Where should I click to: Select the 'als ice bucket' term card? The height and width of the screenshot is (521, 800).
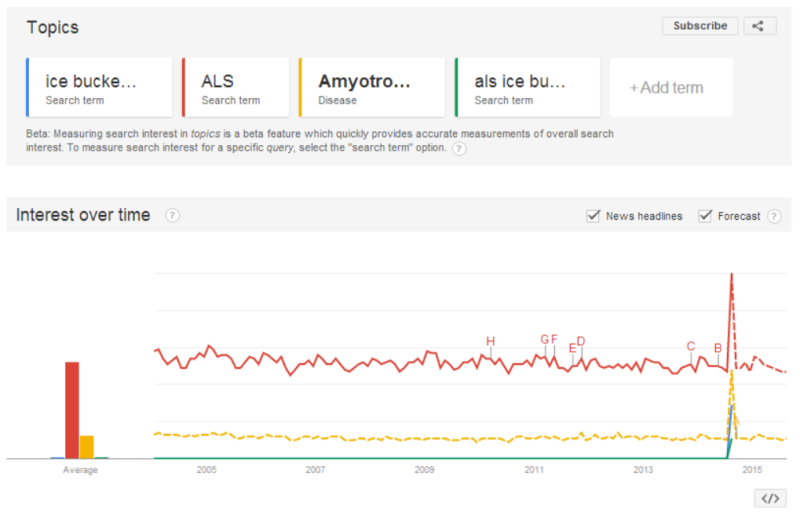click(527, 88)
